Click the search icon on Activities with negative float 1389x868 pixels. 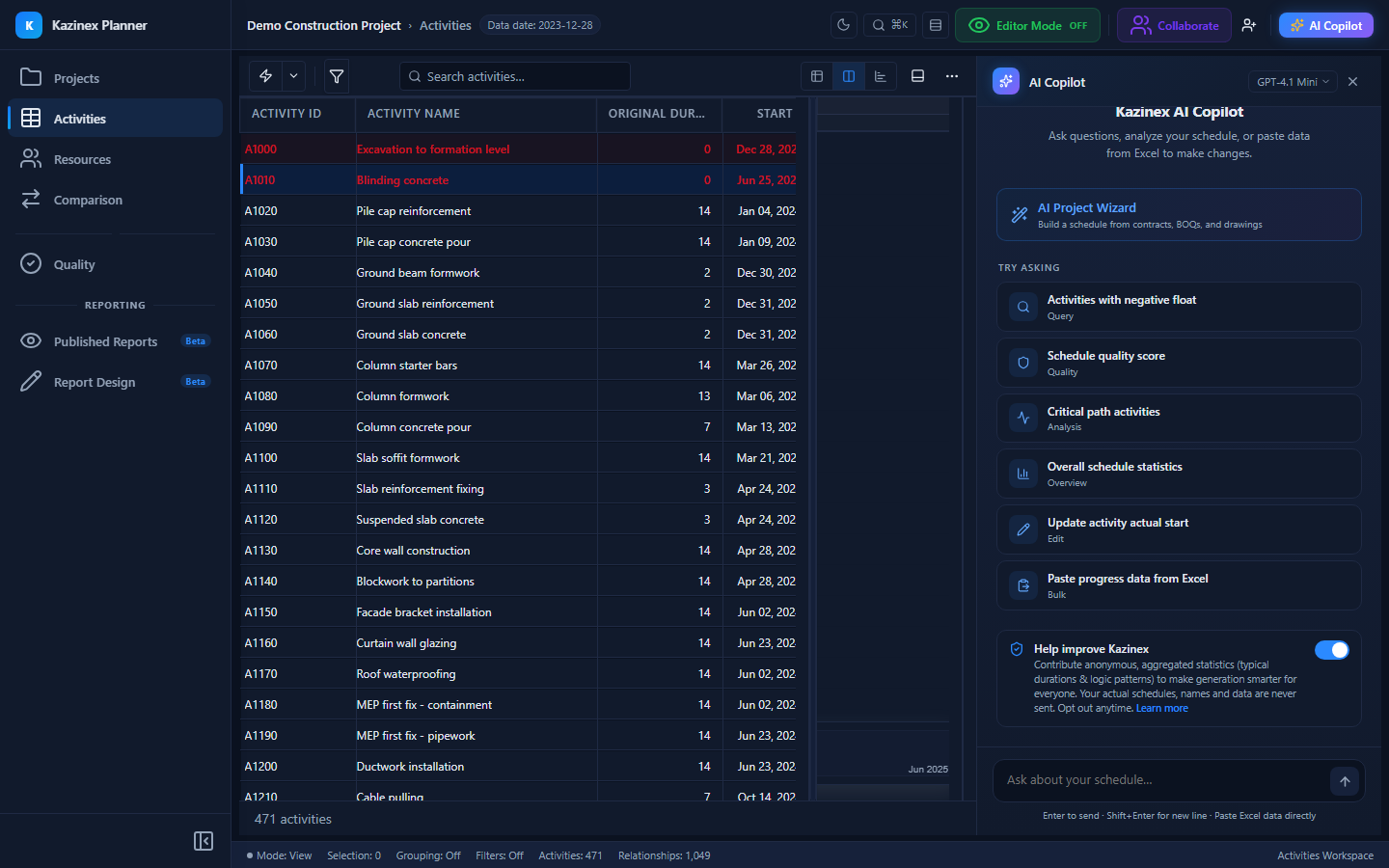(1023, 307)
